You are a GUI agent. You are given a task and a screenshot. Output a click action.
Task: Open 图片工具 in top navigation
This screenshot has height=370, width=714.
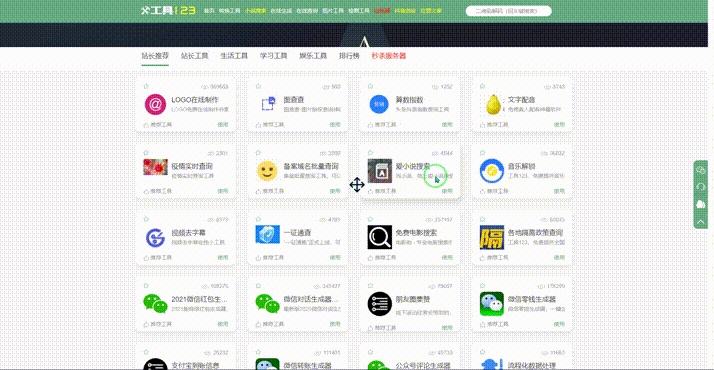(x=333, y=10)
